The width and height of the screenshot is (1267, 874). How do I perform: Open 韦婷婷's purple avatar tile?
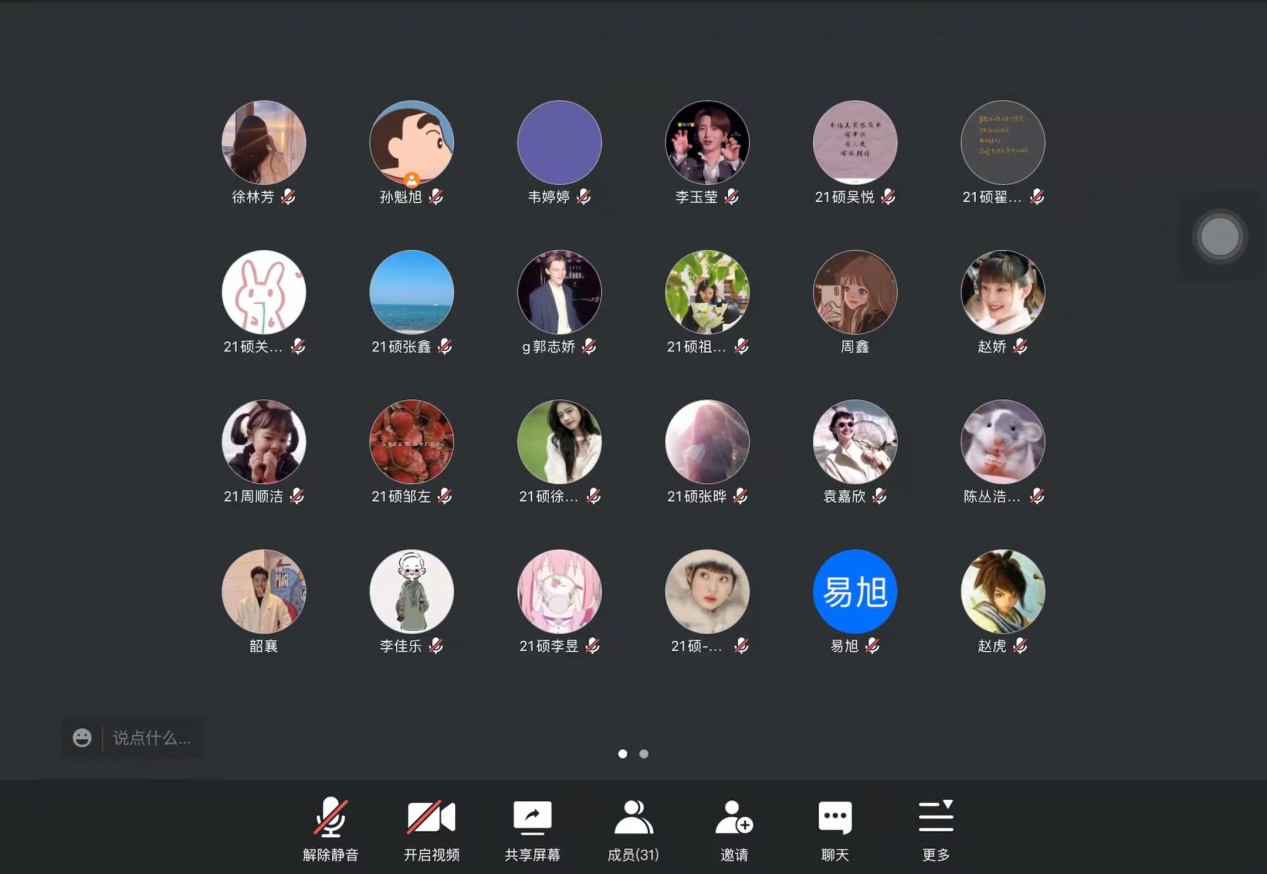[x=559, y=142]
